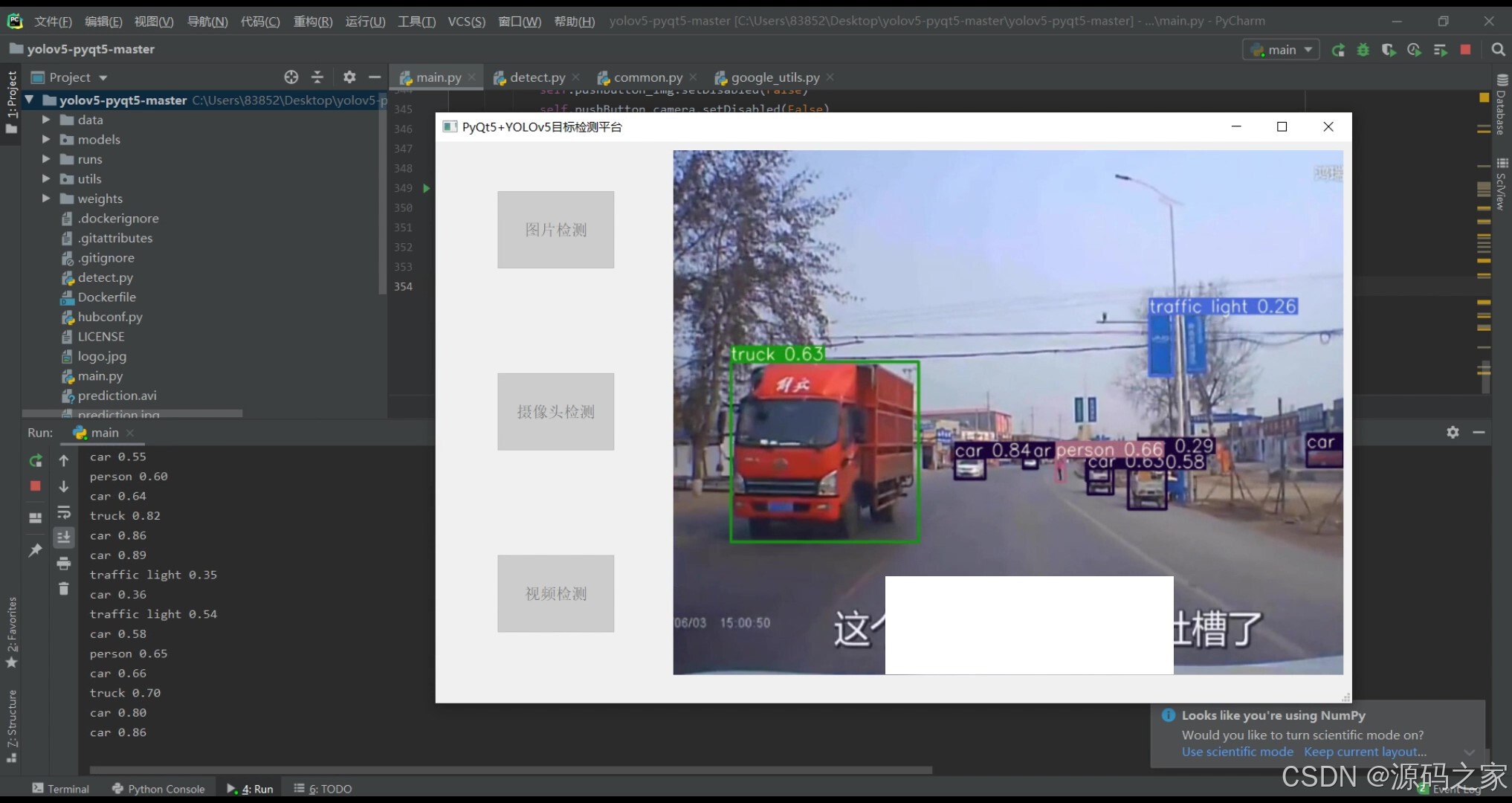Open the VCS menu
This screenshot has width=1512, height=803.
click(466, 22)
